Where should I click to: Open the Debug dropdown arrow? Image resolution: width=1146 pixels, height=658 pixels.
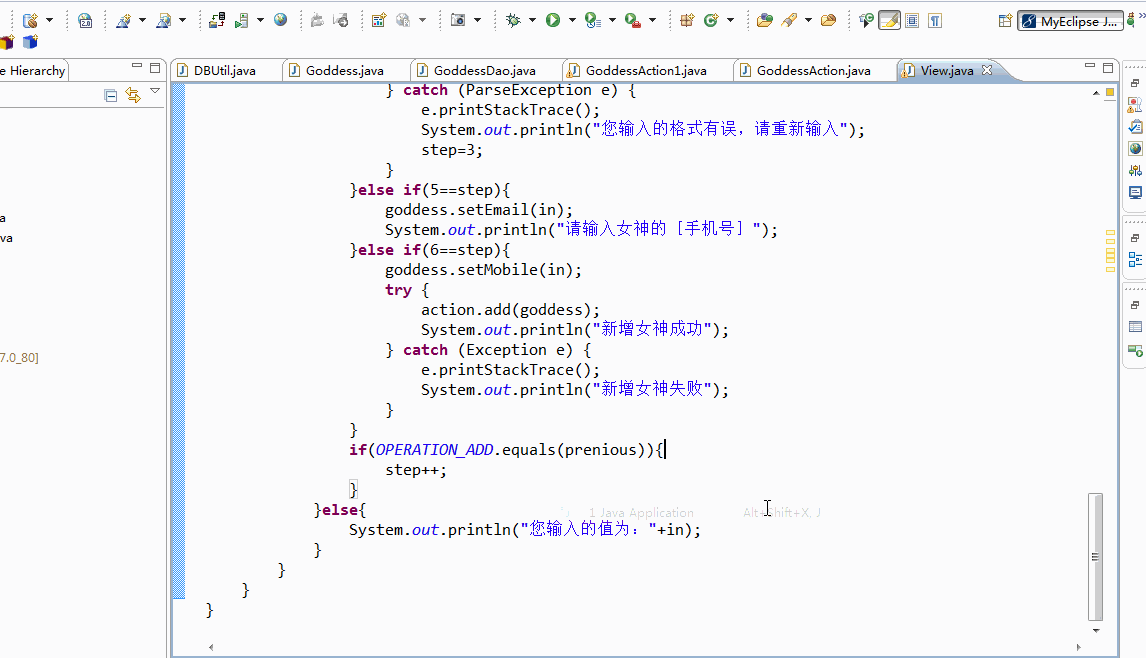pos(532,20)
